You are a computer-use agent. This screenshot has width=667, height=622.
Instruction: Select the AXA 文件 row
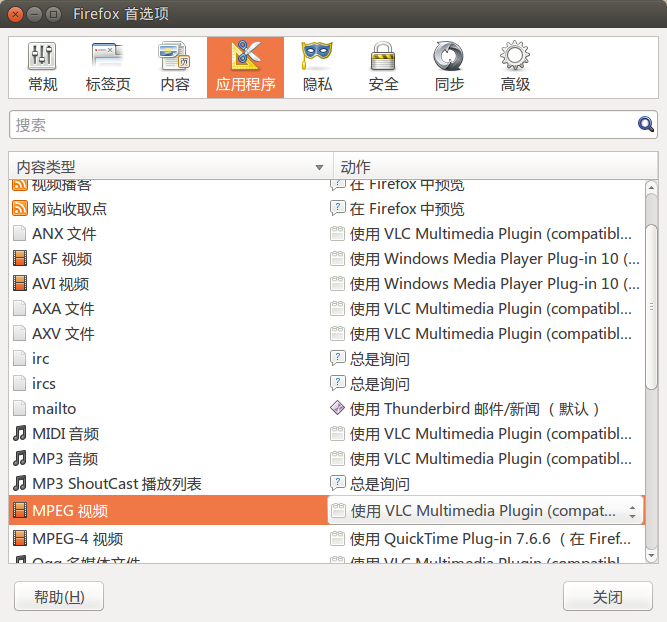pyautogui.click(x=327, y=308)
